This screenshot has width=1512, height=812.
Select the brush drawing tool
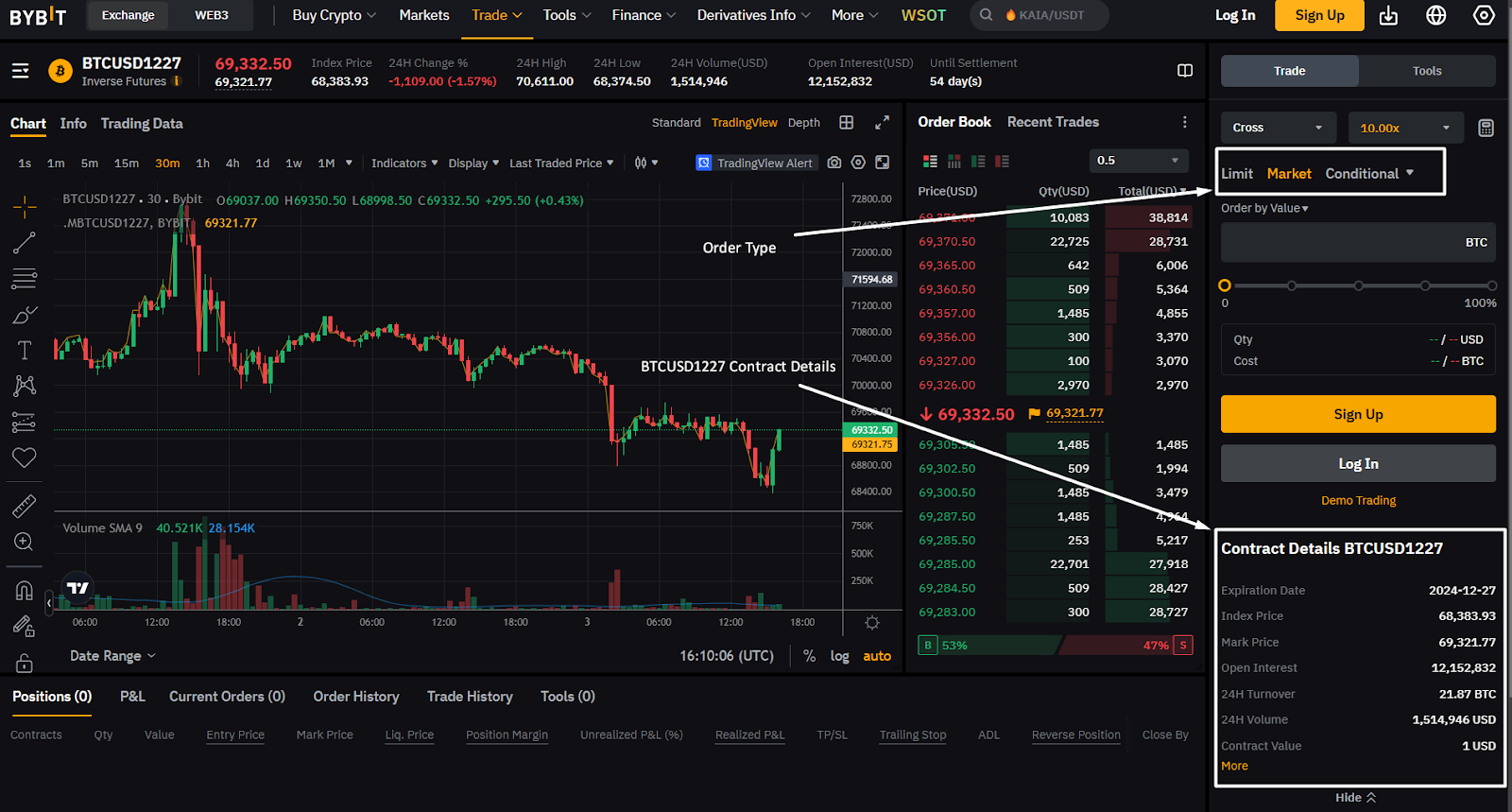point(25,315)
